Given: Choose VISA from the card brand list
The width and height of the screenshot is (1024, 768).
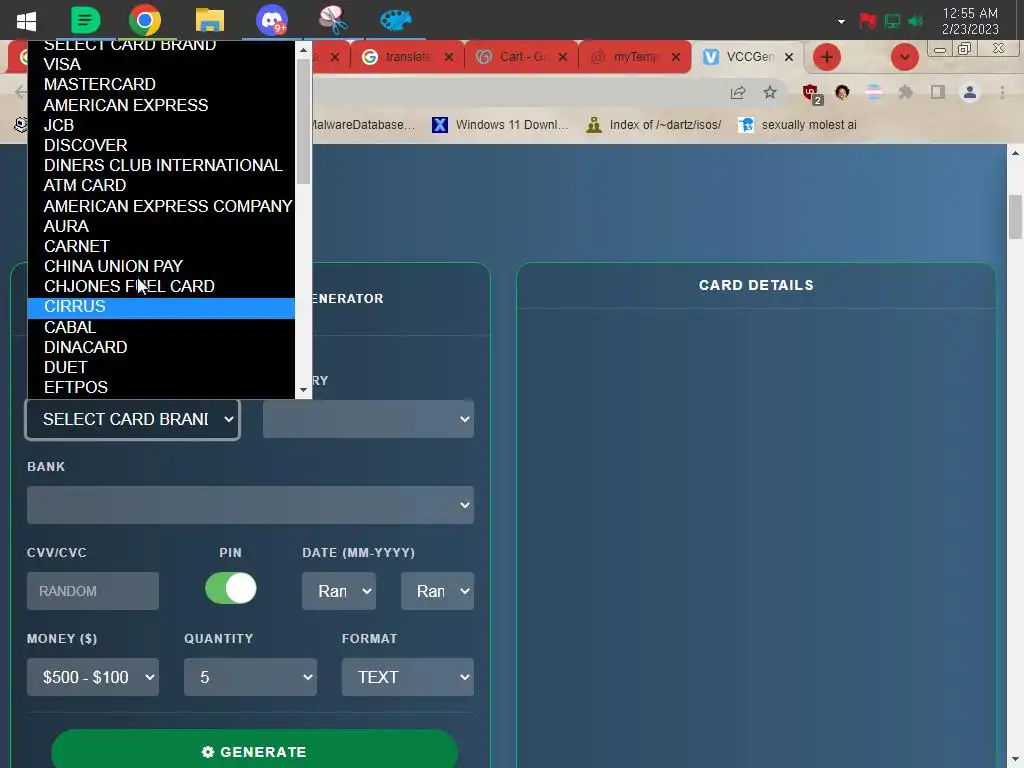Looking at the screenshot, I should pyautogui.click(x=161, y=64).
